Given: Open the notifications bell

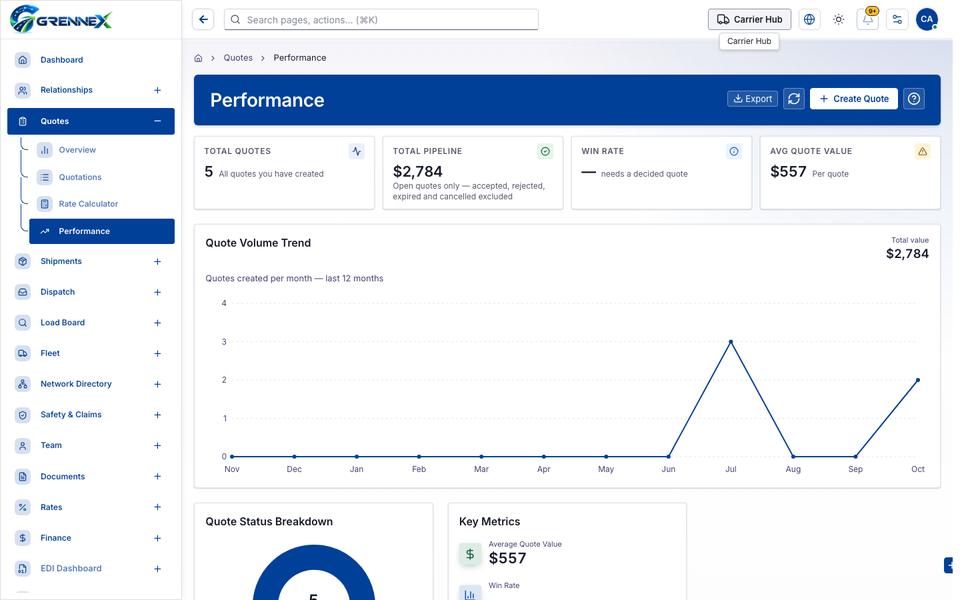Looking at the screenshot, I should point(868,20).
